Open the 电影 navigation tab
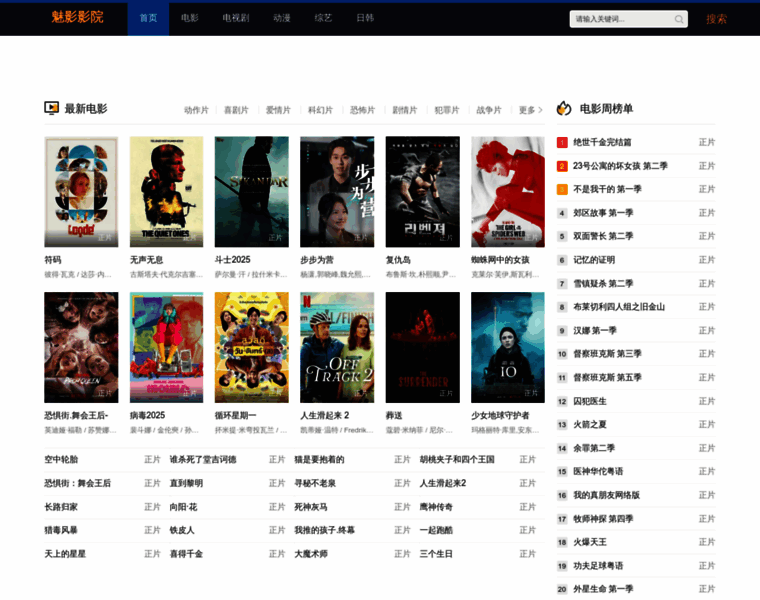This screenshot has width=760, height=600. pyautogui.click(x=190, y=18)
